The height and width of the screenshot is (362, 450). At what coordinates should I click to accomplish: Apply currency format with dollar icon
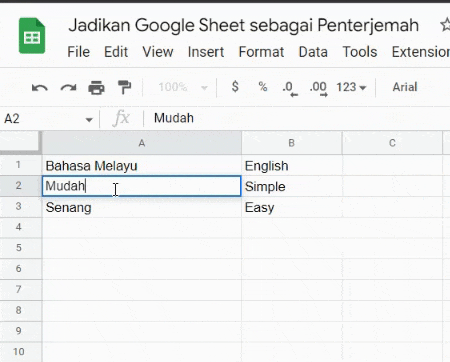point(235,87)
